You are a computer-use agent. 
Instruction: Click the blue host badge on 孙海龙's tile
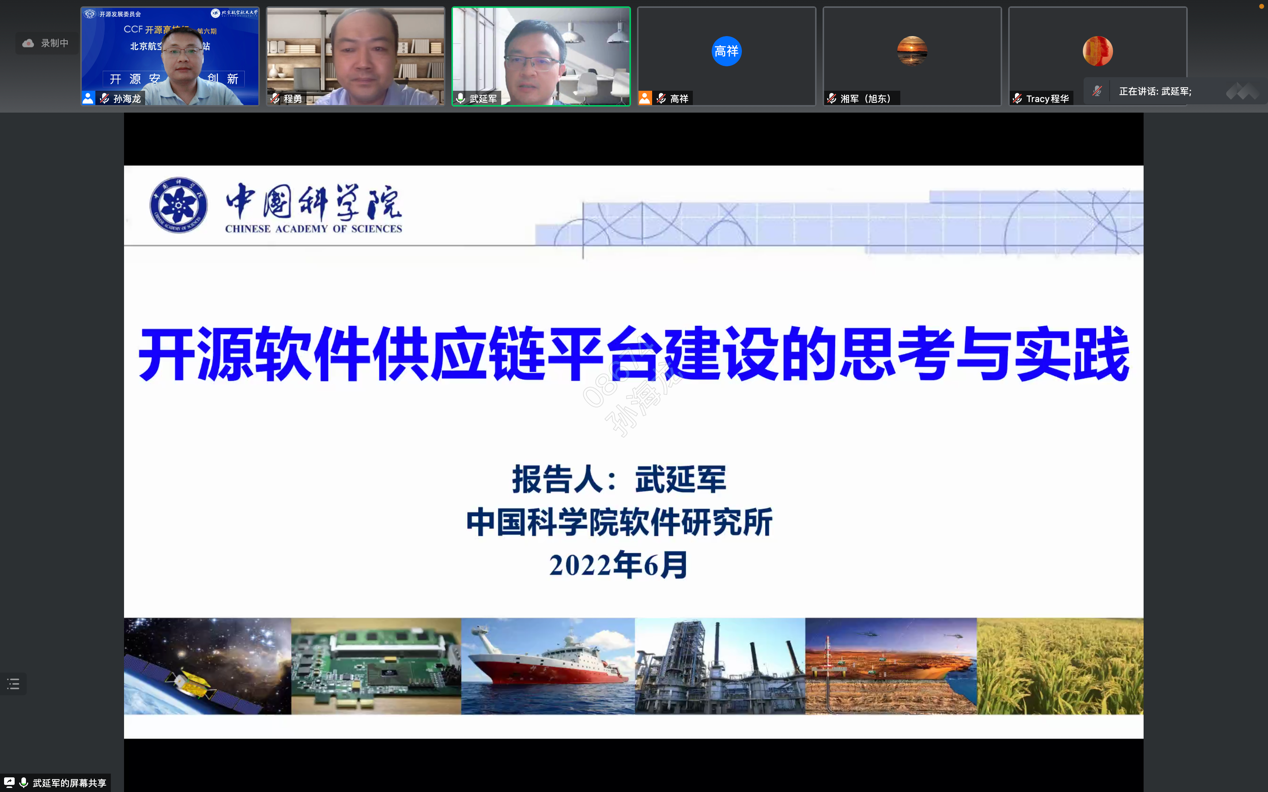point(88,98)
